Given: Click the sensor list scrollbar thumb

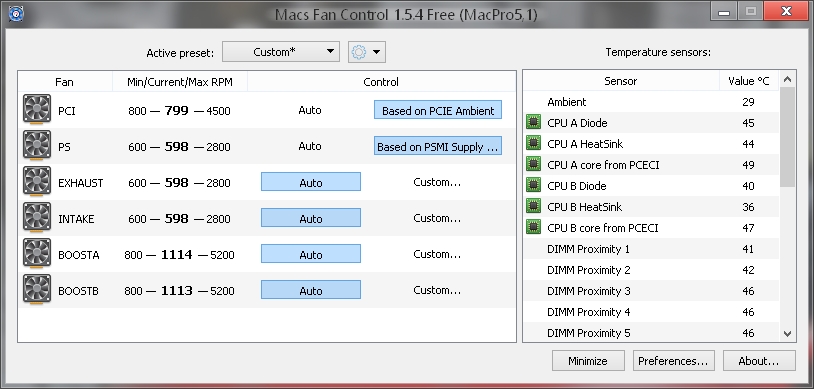Looking at the screenshot, I should (x=788, y=137).
